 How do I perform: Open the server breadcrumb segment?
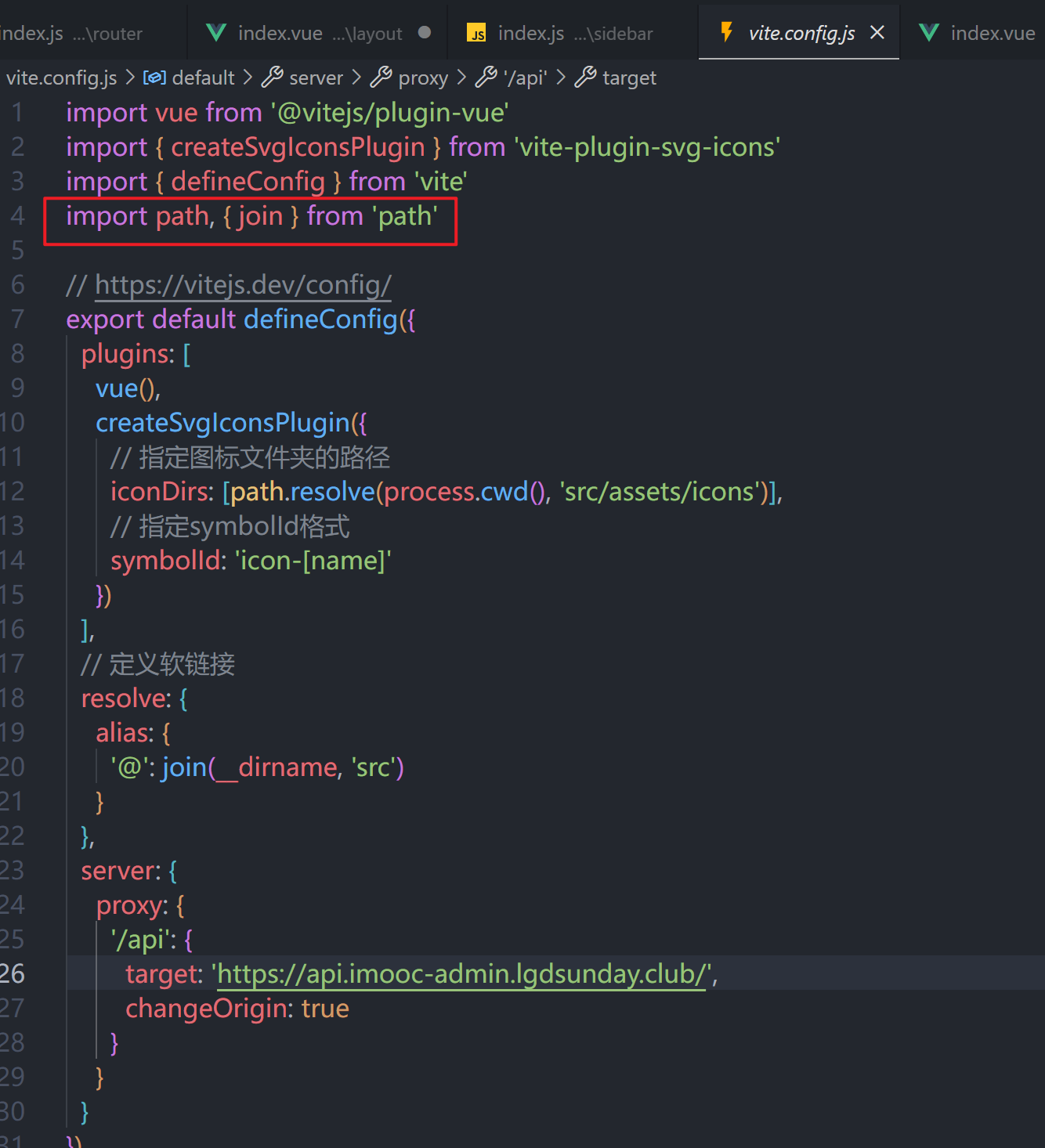pyautogui.click(x=316, y=78)
